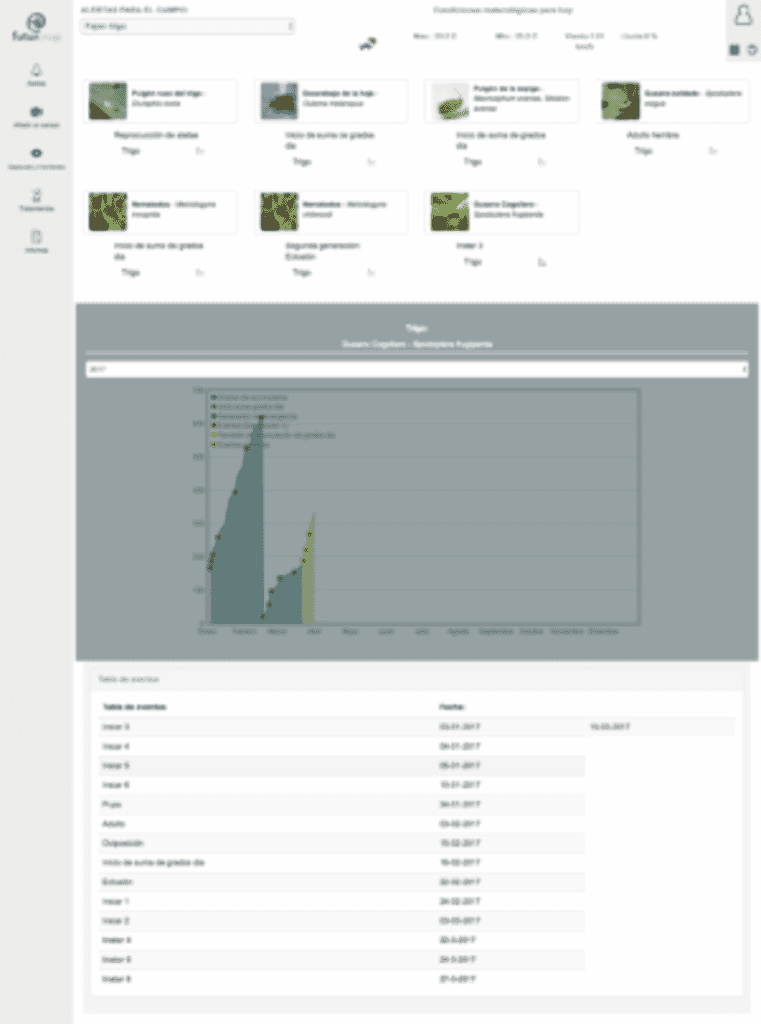Open the field selection dropdown under Alertas
Screen dimensions: 761x1024
click(187, 26)
